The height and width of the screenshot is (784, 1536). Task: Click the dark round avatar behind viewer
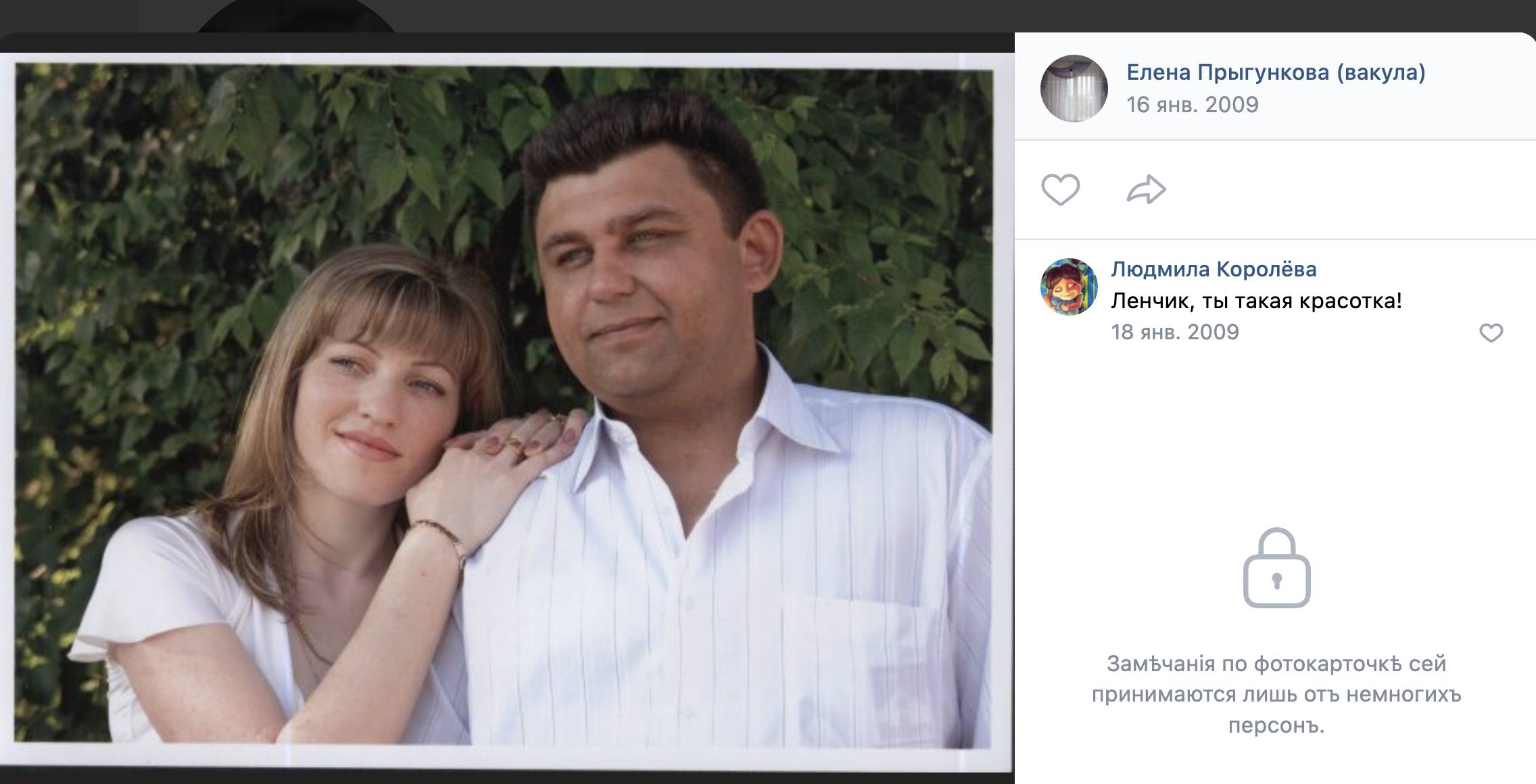pyautogui.click(x=296, y=16)
